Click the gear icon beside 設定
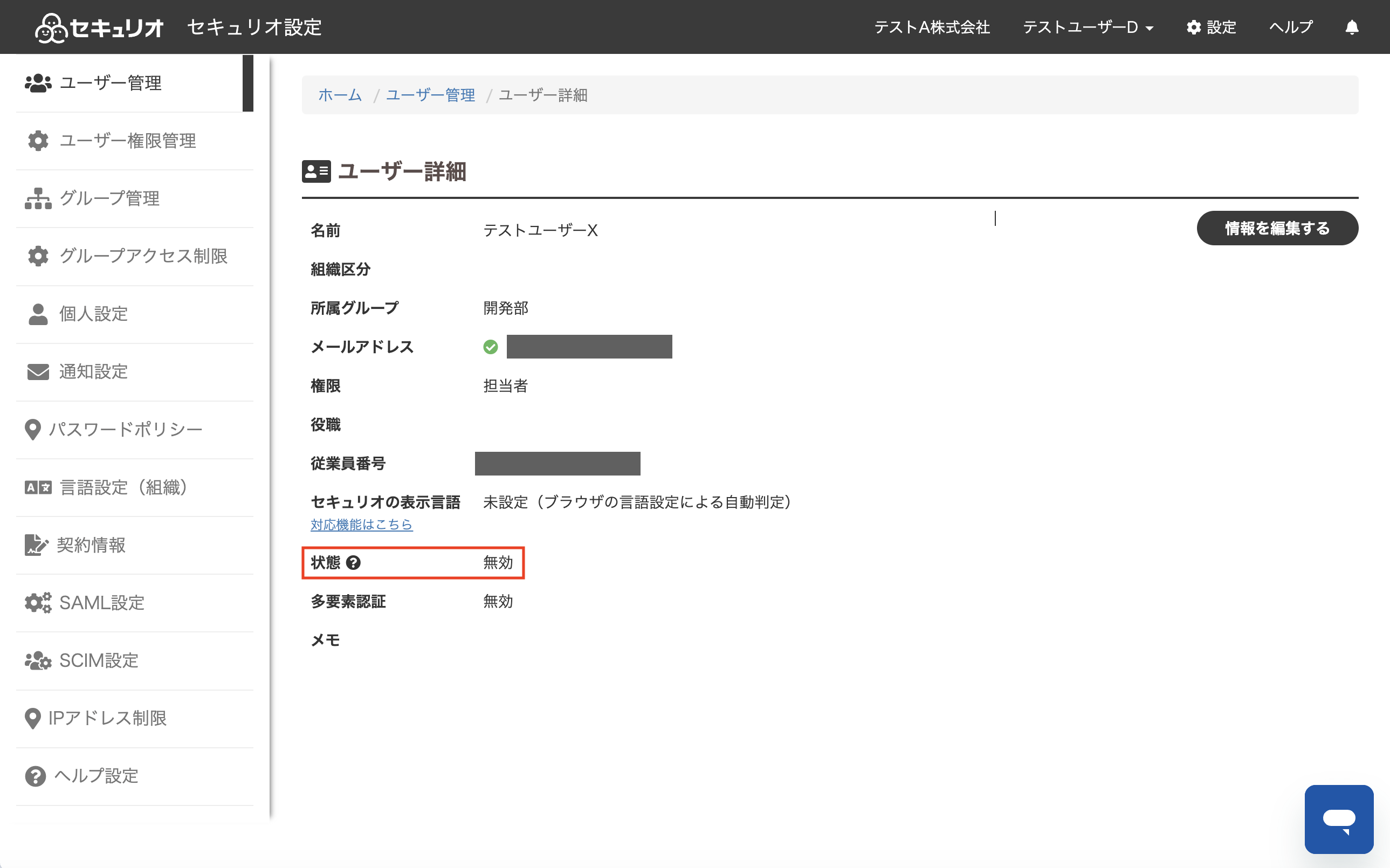 click(x=1194, y=27)
